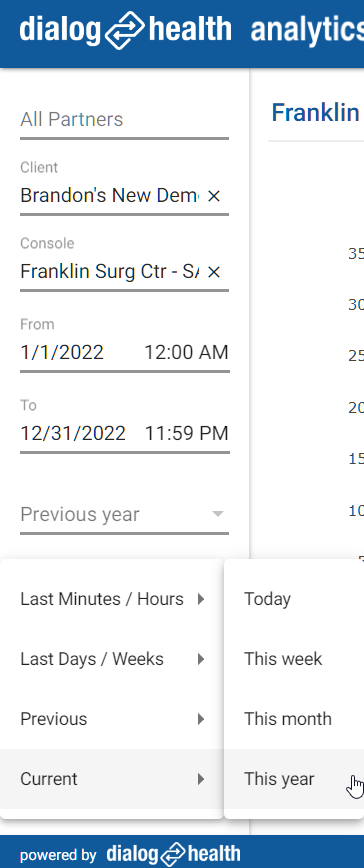The width and height of the screenshot is (364, 868).
Task: Expand the Last Minutes / Hours submenu arrow
Action: [x=201, y=599]
